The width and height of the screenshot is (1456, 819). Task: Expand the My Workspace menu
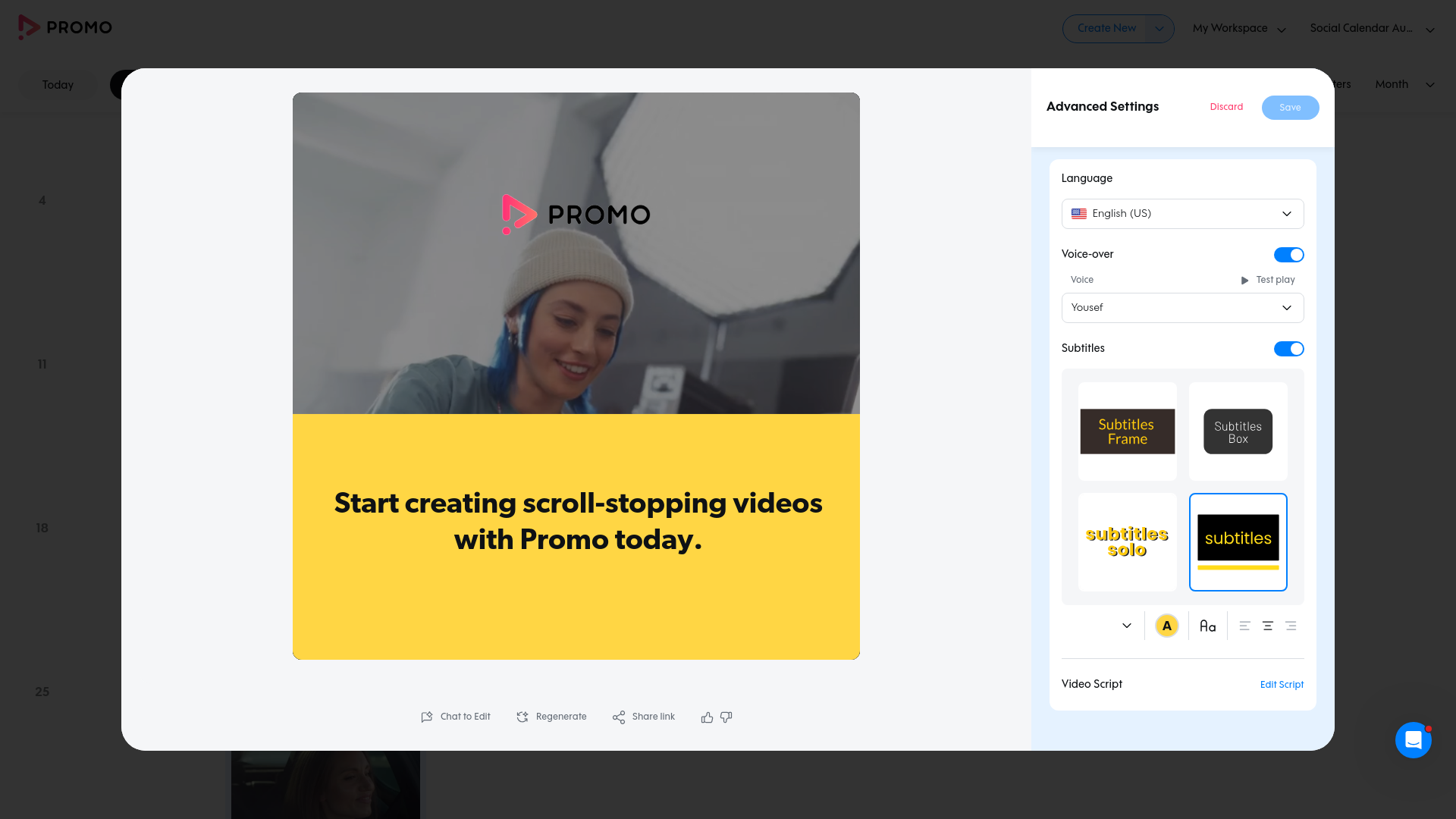[x=1239, y=29]
